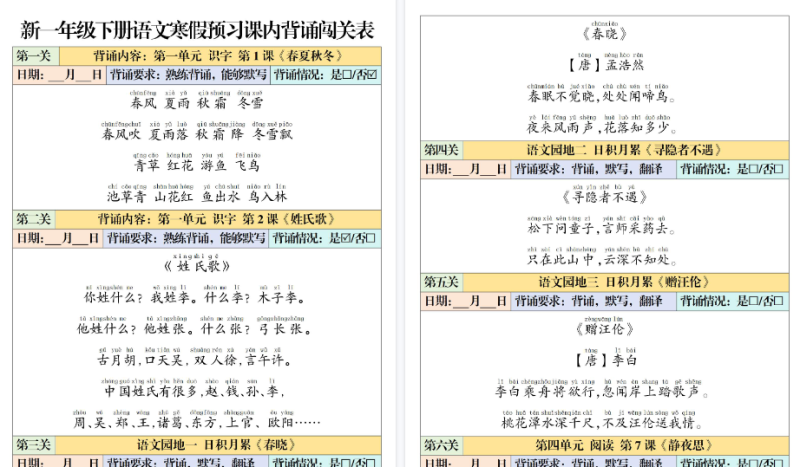800x467 pixels.
Task: Click the 第六关 label cell
Action: 442,445
